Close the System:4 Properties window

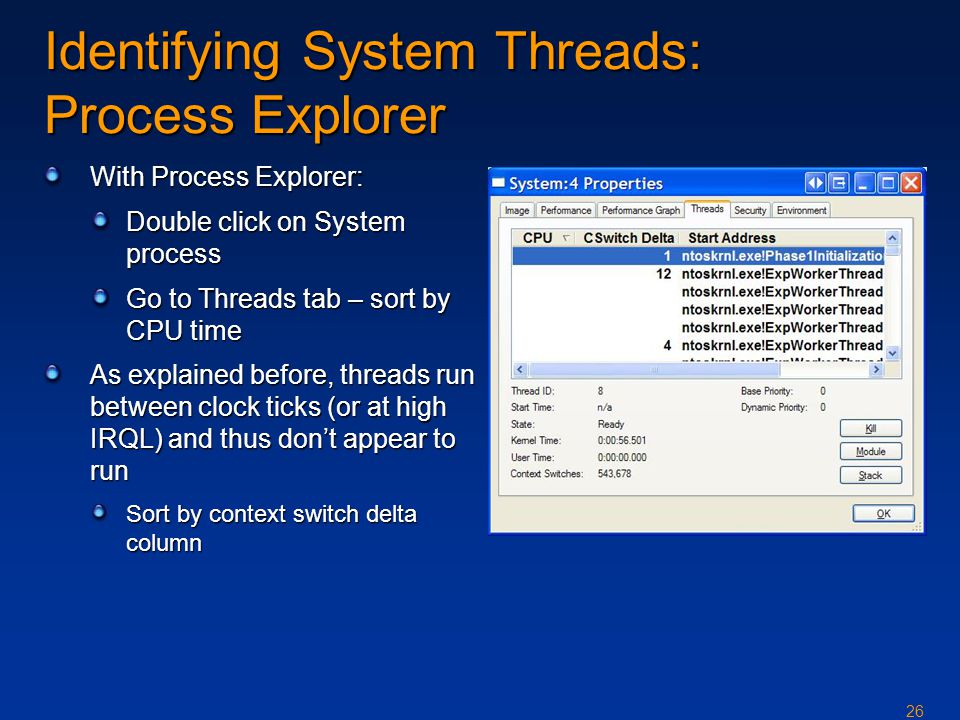tap(911, 183)
